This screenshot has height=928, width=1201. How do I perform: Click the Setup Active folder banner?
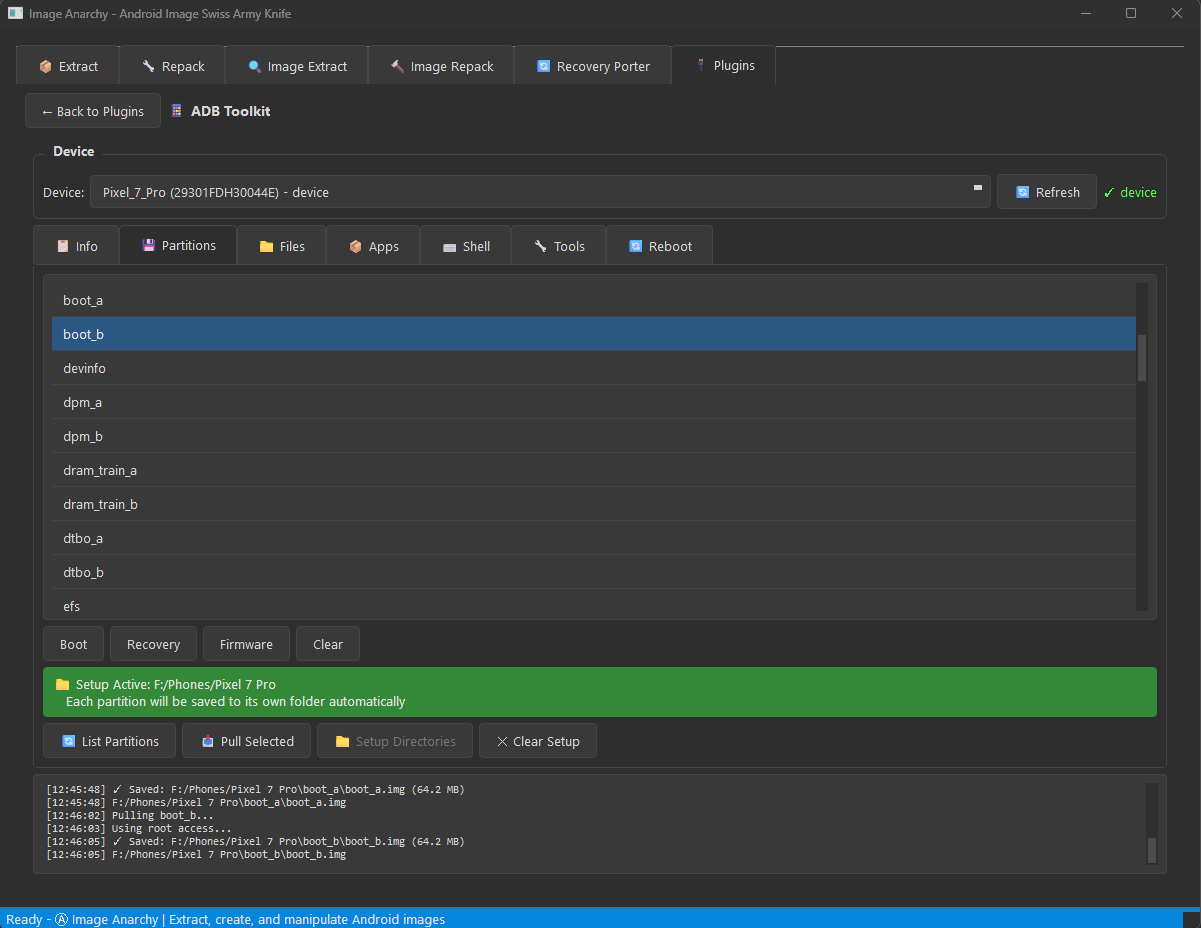pyautogui.click(x=600, y=692)
